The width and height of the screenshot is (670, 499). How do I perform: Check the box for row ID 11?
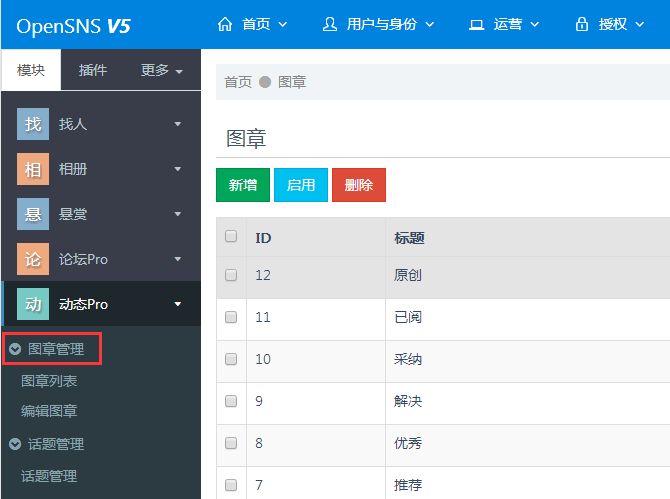[231, 317]
